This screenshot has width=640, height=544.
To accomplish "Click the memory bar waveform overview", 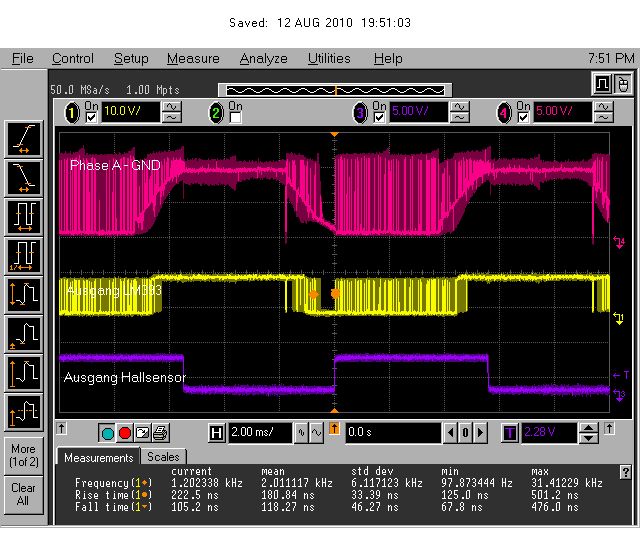I will (x=335, y=90).
